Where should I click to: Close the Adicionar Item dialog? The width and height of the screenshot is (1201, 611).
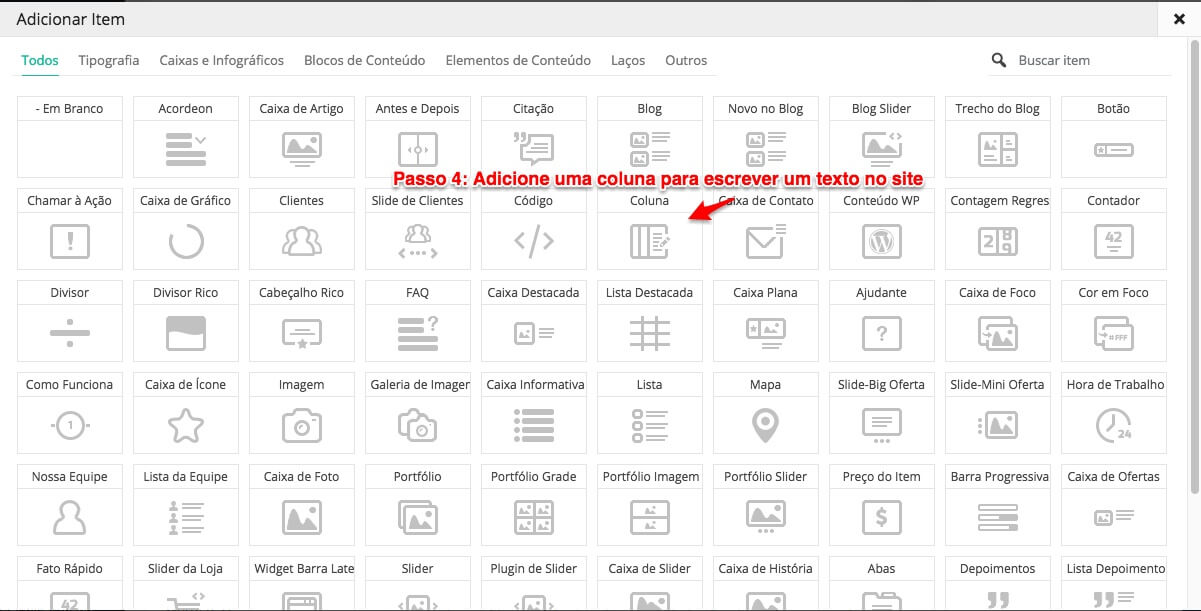click(1180, 18)
